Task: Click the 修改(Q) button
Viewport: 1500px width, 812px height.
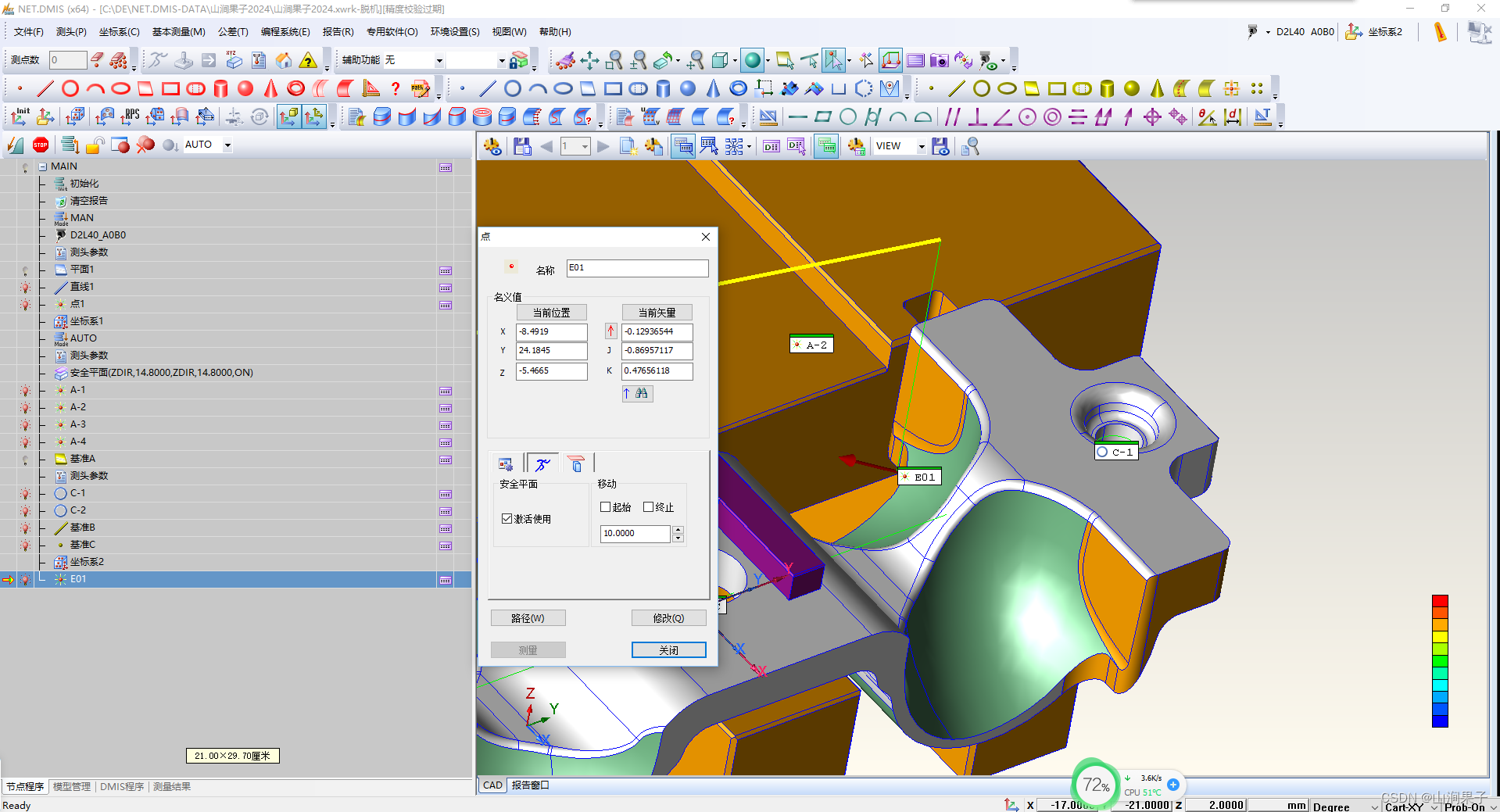Action: 668,618
